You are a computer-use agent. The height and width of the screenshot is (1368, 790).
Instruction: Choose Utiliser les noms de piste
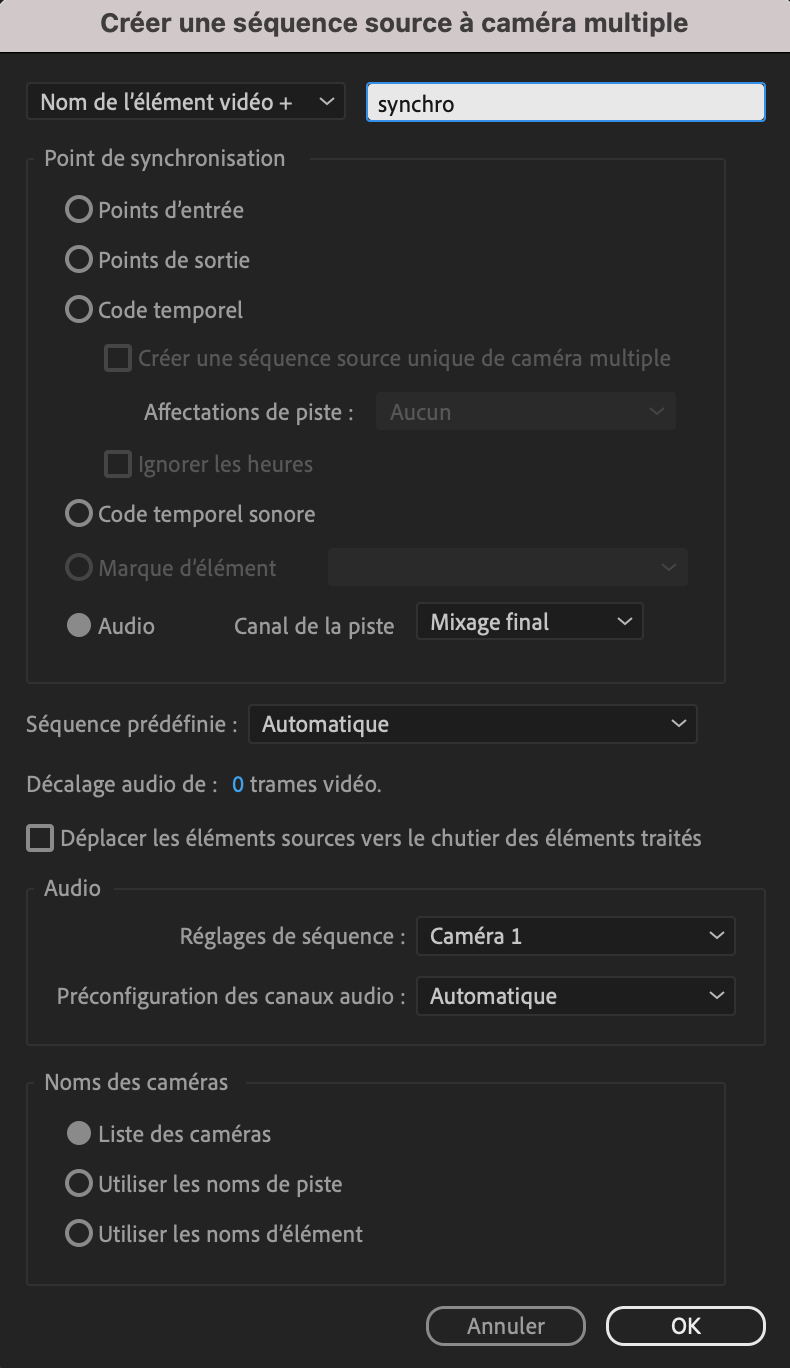click(x=79, y=1184)
